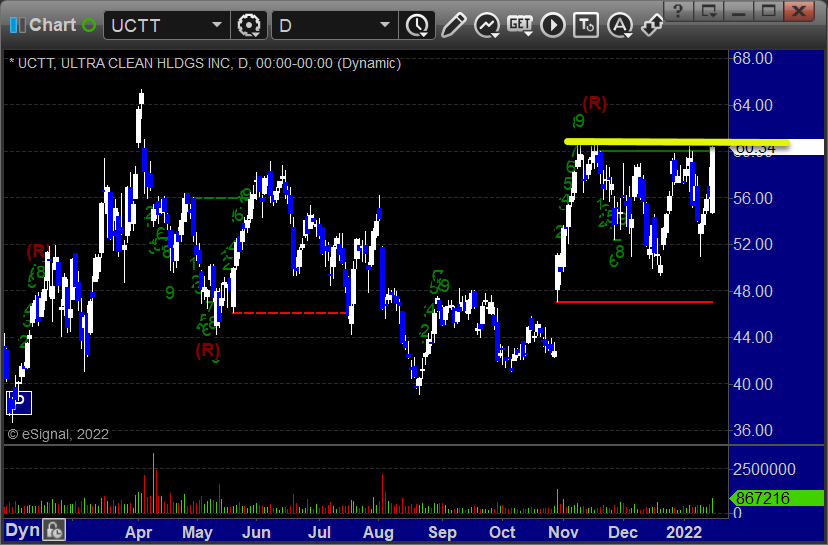828x545 pixels.
Task: Toggle the lock icon beside Dyn
Action: (x=54, y=530)
